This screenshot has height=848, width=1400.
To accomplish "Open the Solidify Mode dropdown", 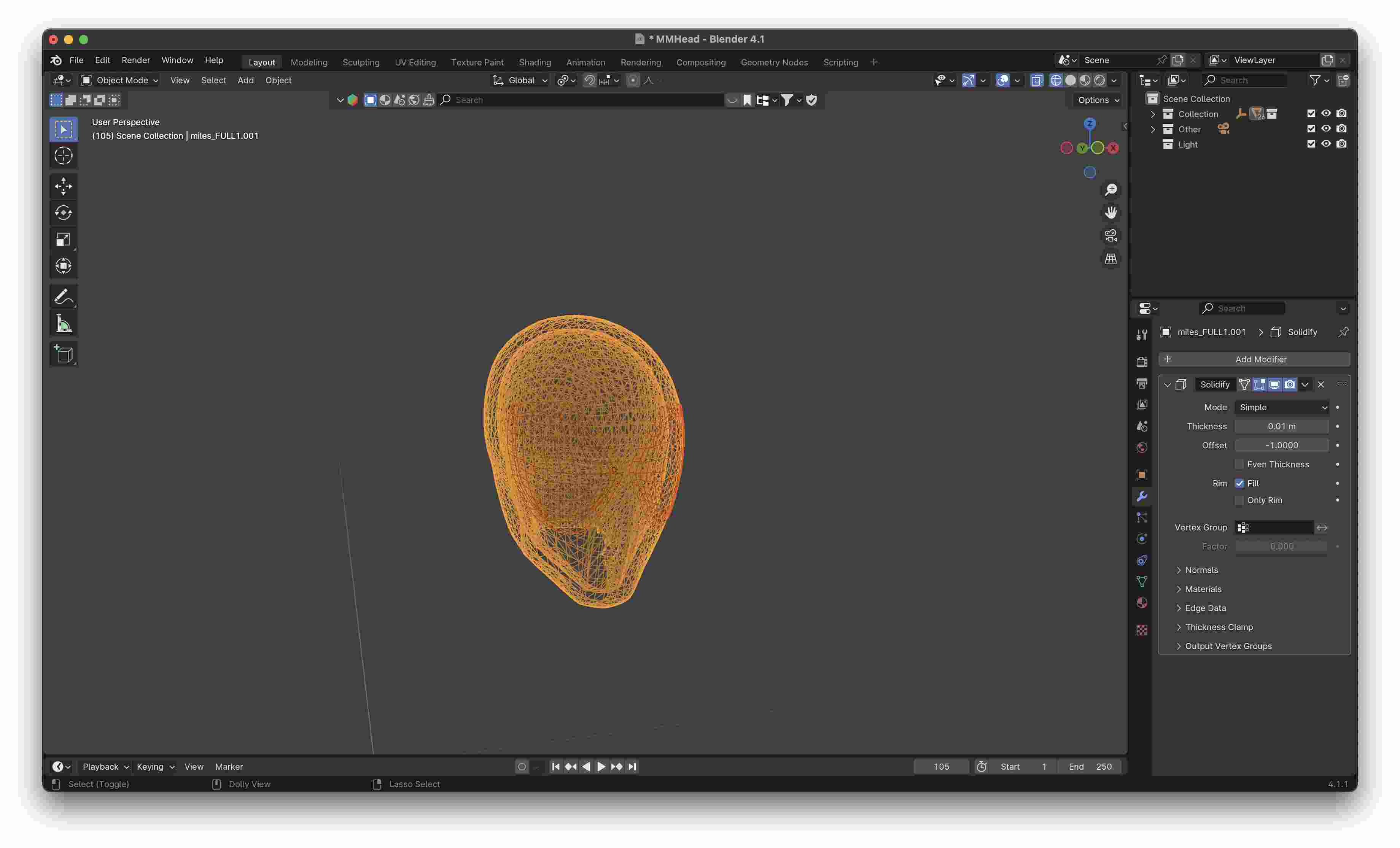I will pyautogui.click(x=1282, y=407).
